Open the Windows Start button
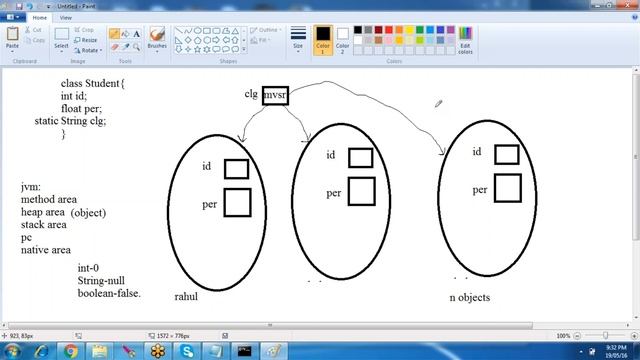 (x=12, y=351)
